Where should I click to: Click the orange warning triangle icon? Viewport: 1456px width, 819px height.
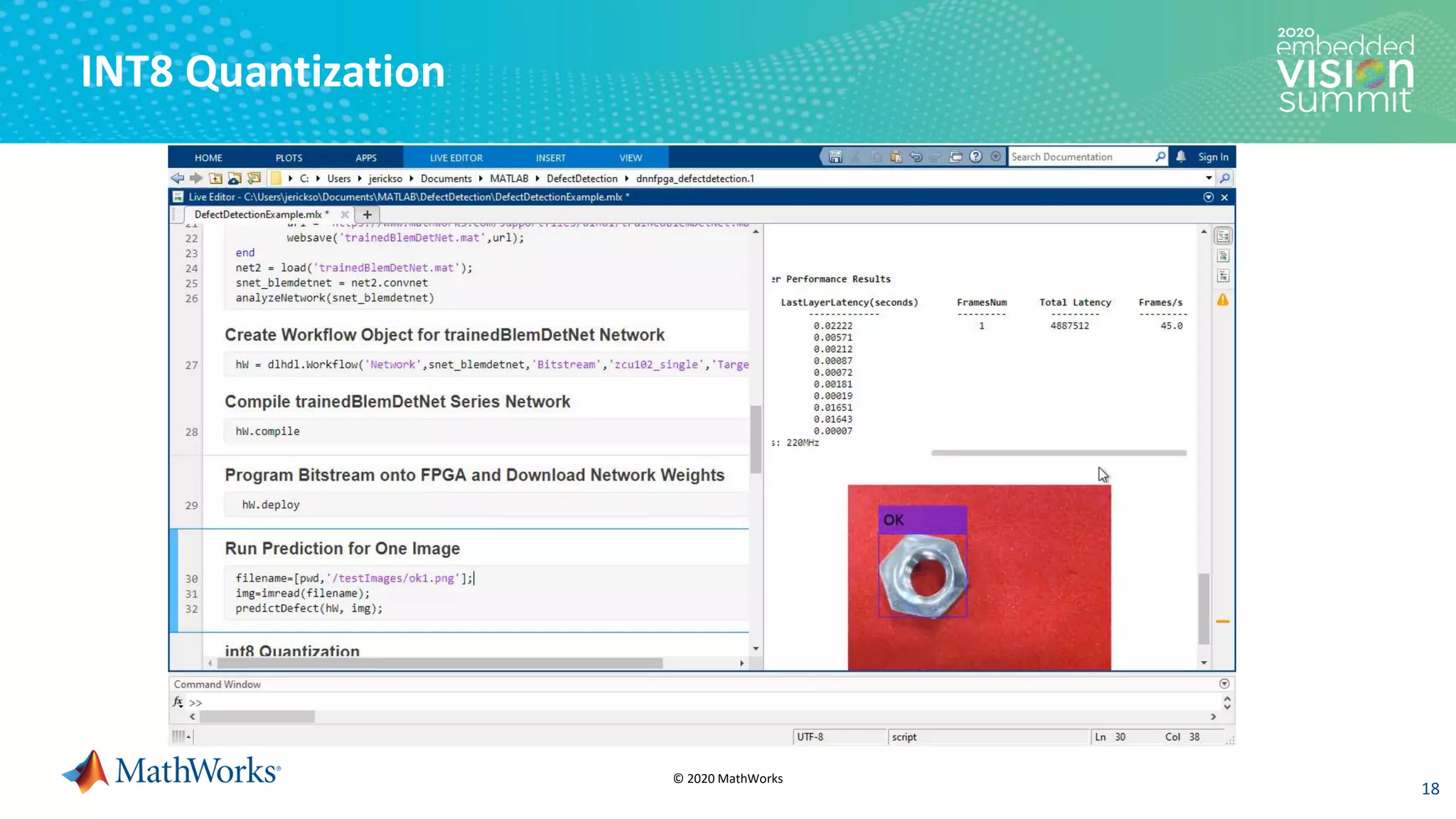[x=1222, y=300]
